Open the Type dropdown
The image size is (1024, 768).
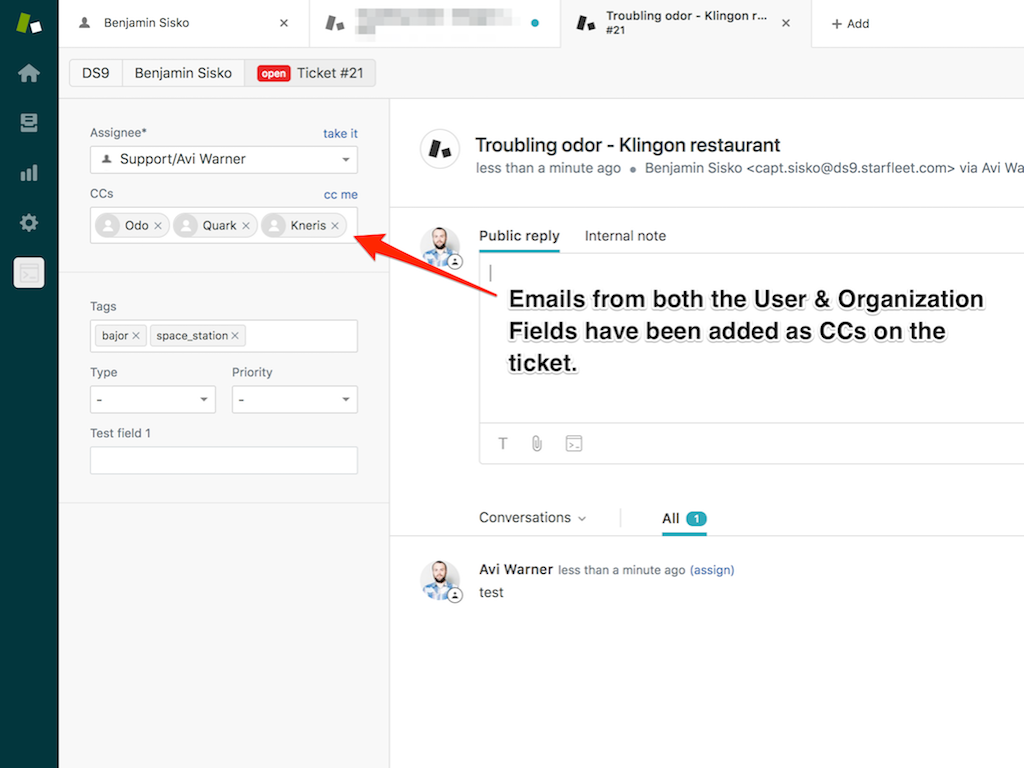tap(152, 400)
